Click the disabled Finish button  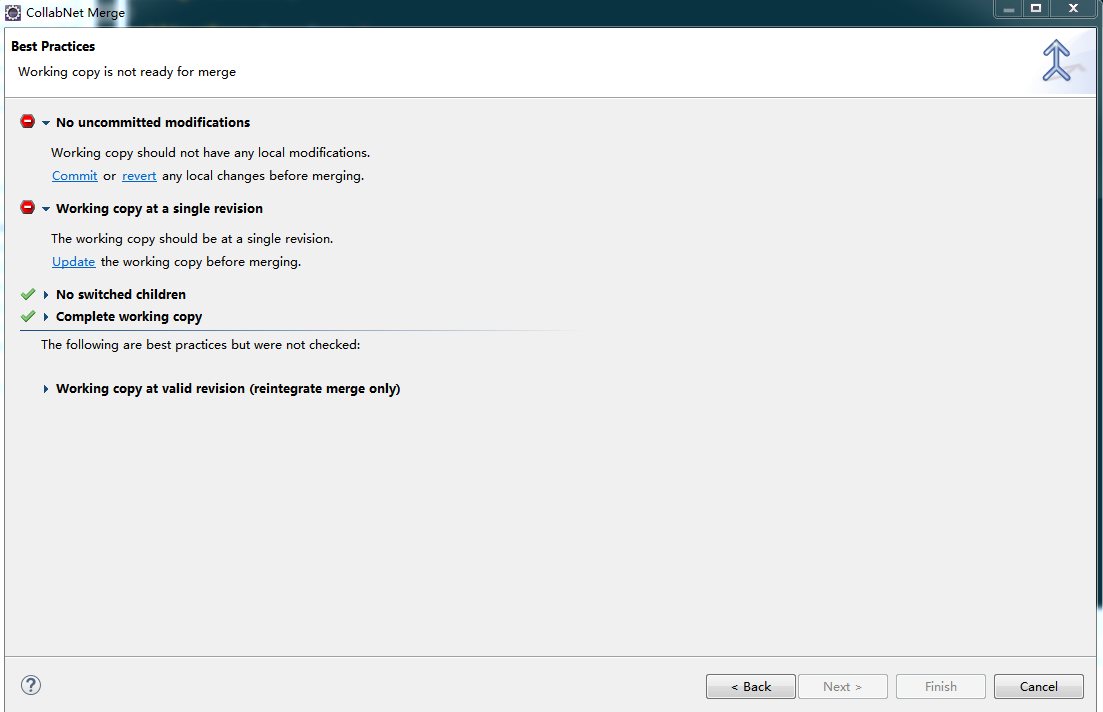[x=940, y=686]
